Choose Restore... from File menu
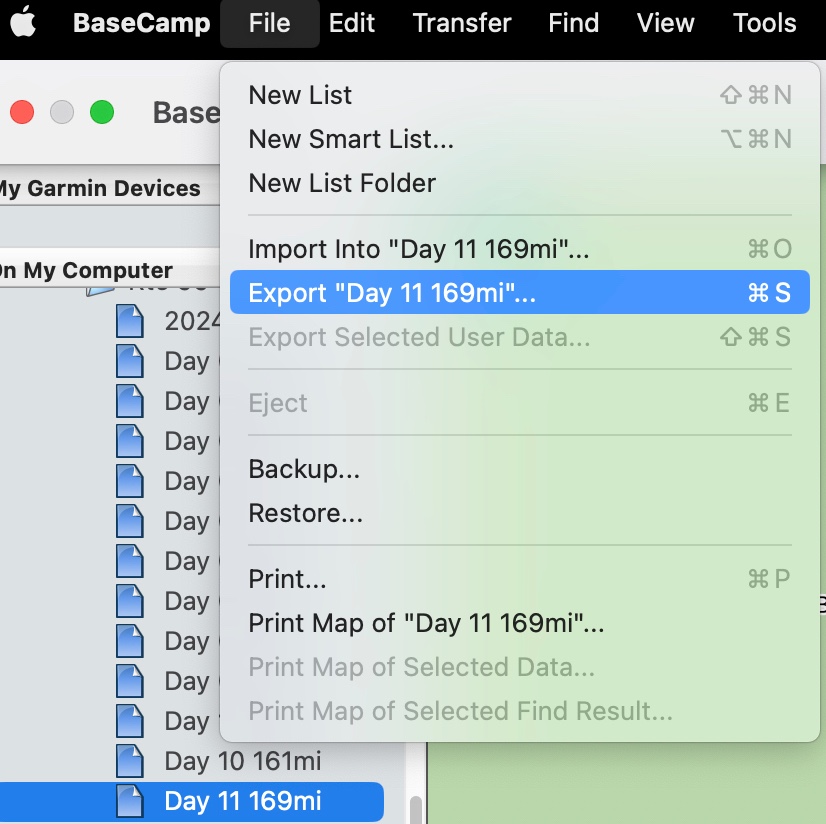The height and width of the screenshot is (824, 826). coord(519,513)
